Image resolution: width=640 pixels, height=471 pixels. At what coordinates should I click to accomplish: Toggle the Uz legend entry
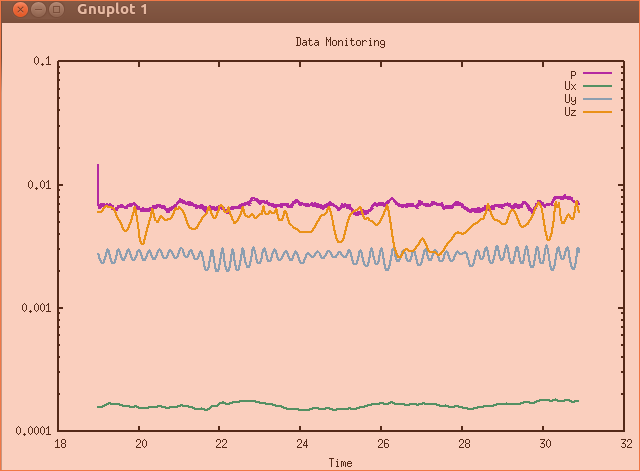tap(588, 112)
